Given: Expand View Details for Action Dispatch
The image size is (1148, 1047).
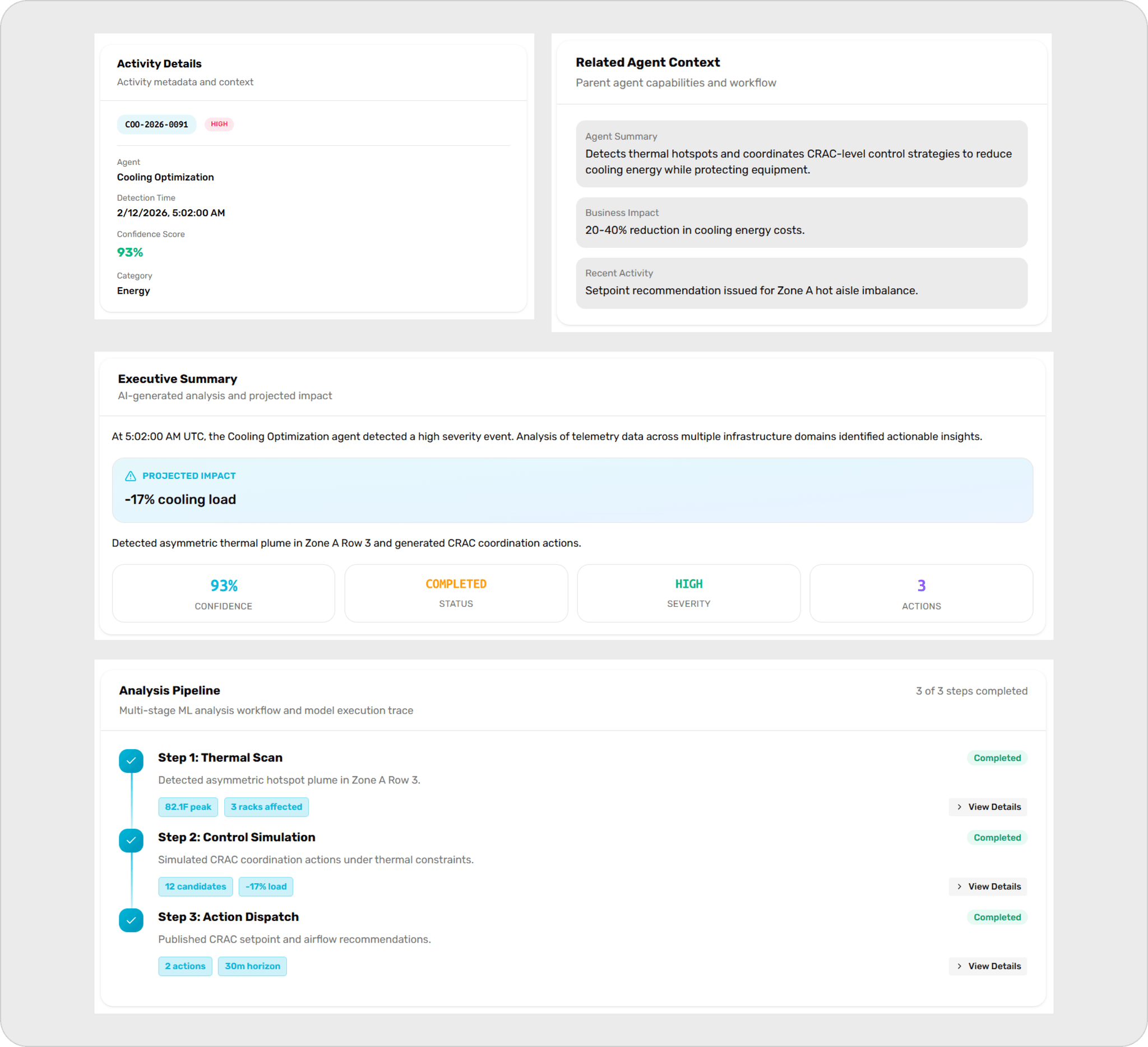Looking at the screenshot, I should point(988,966).
